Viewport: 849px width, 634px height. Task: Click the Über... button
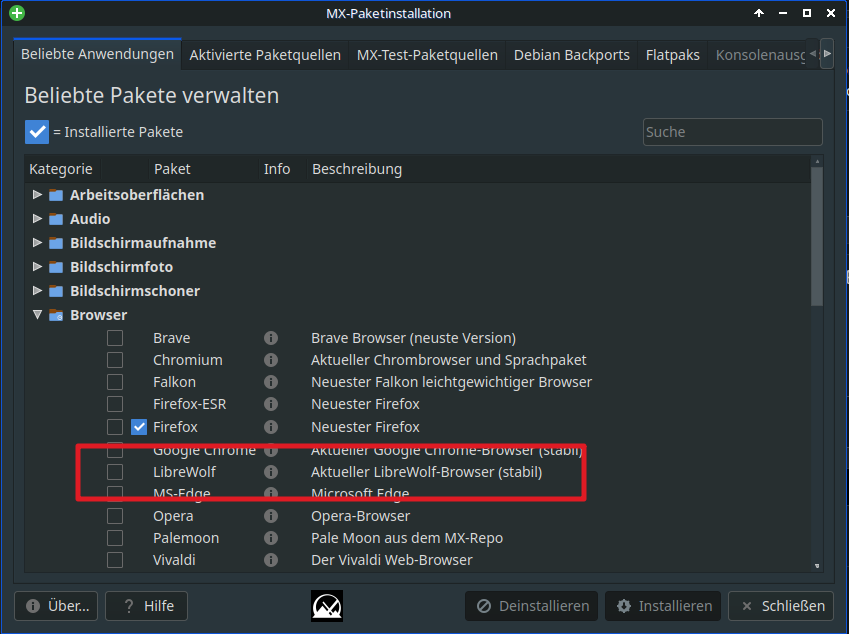(56, 606)
